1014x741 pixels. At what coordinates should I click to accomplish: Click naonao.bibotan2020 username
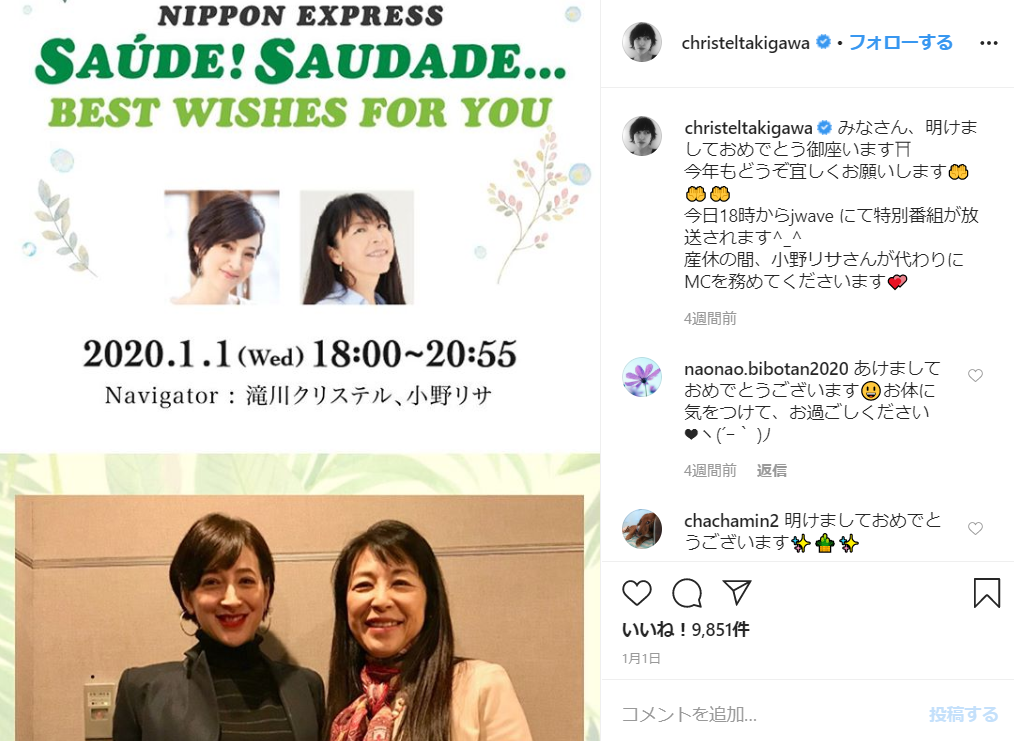(x=766, y=369)
